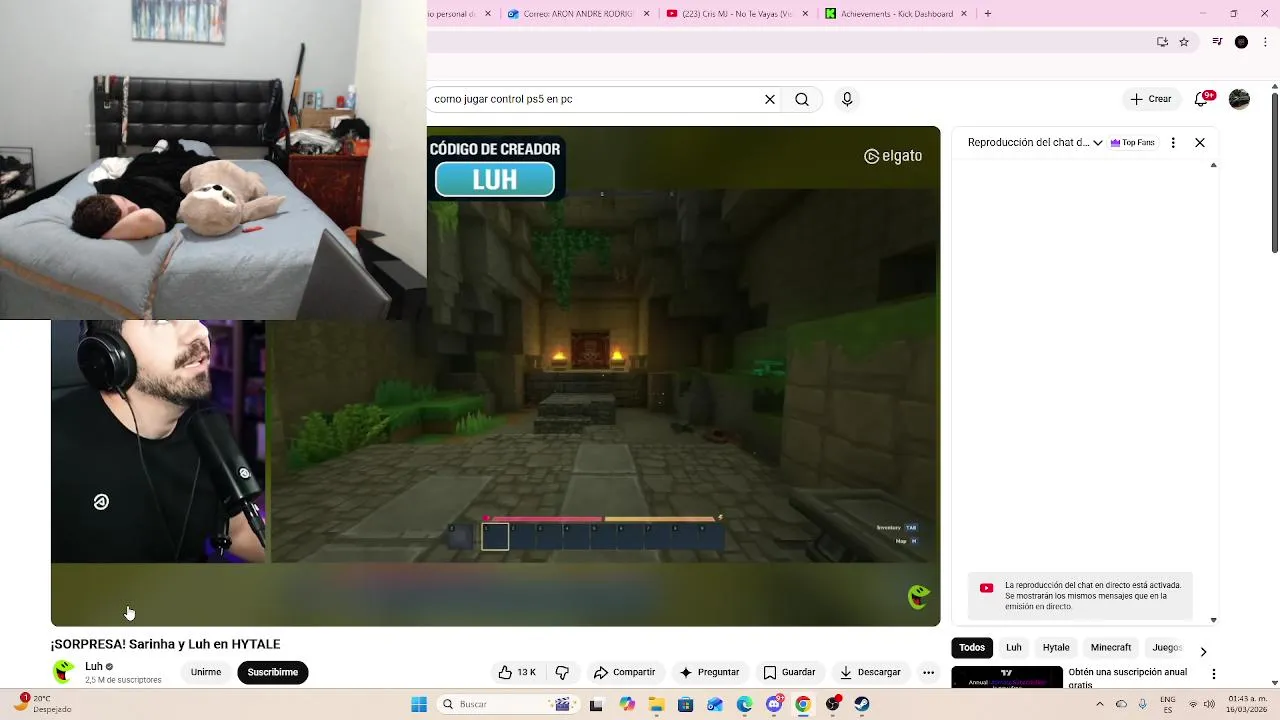
Task: Click the Descargar button
Action: click(x=870, y=672)
